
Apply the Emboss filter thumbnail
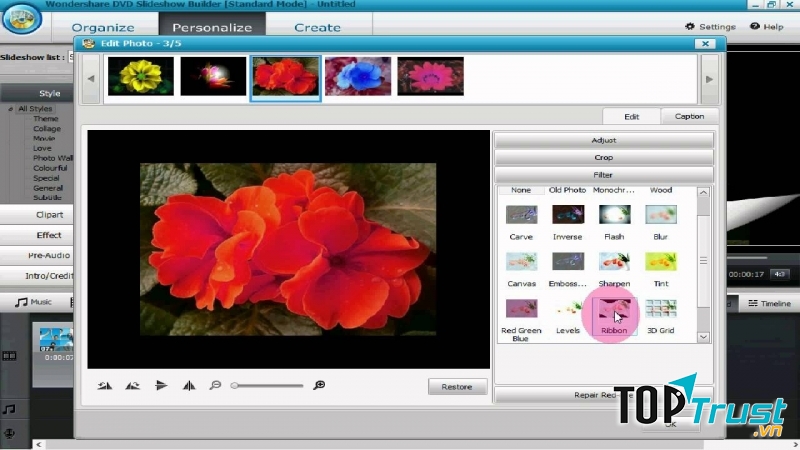click(568, 262)
